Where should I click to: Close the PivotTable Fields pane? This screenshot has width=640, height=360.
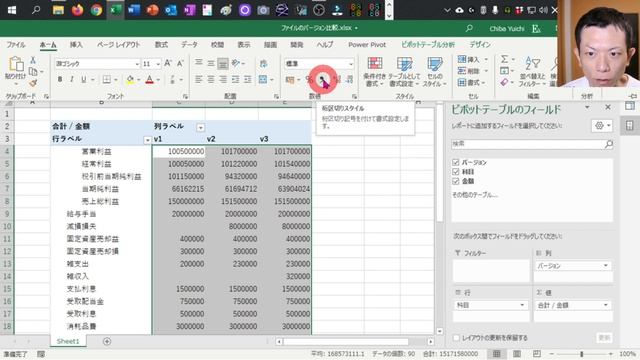coord(608,107)
